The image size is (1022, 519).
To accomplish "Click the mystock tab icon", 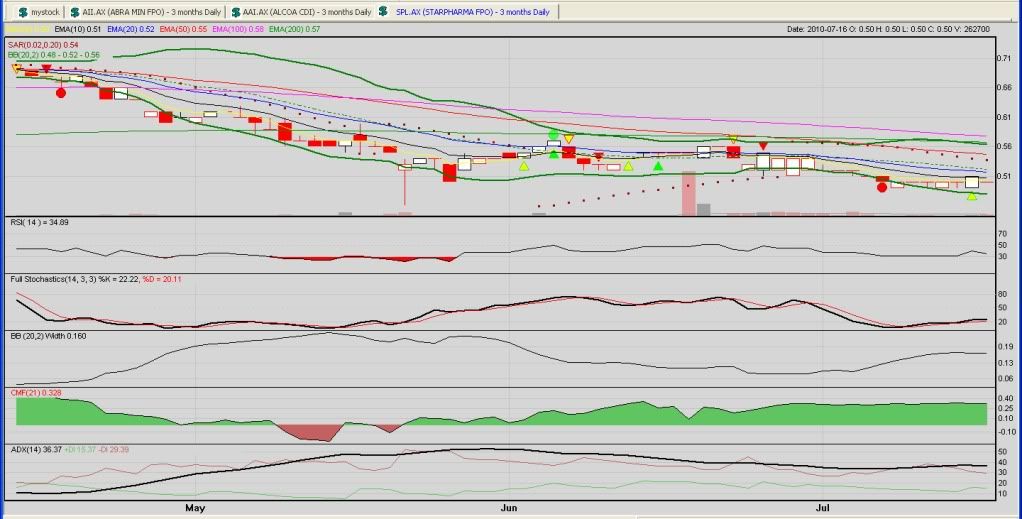I will pyautogui.click(x=22, y=12).
